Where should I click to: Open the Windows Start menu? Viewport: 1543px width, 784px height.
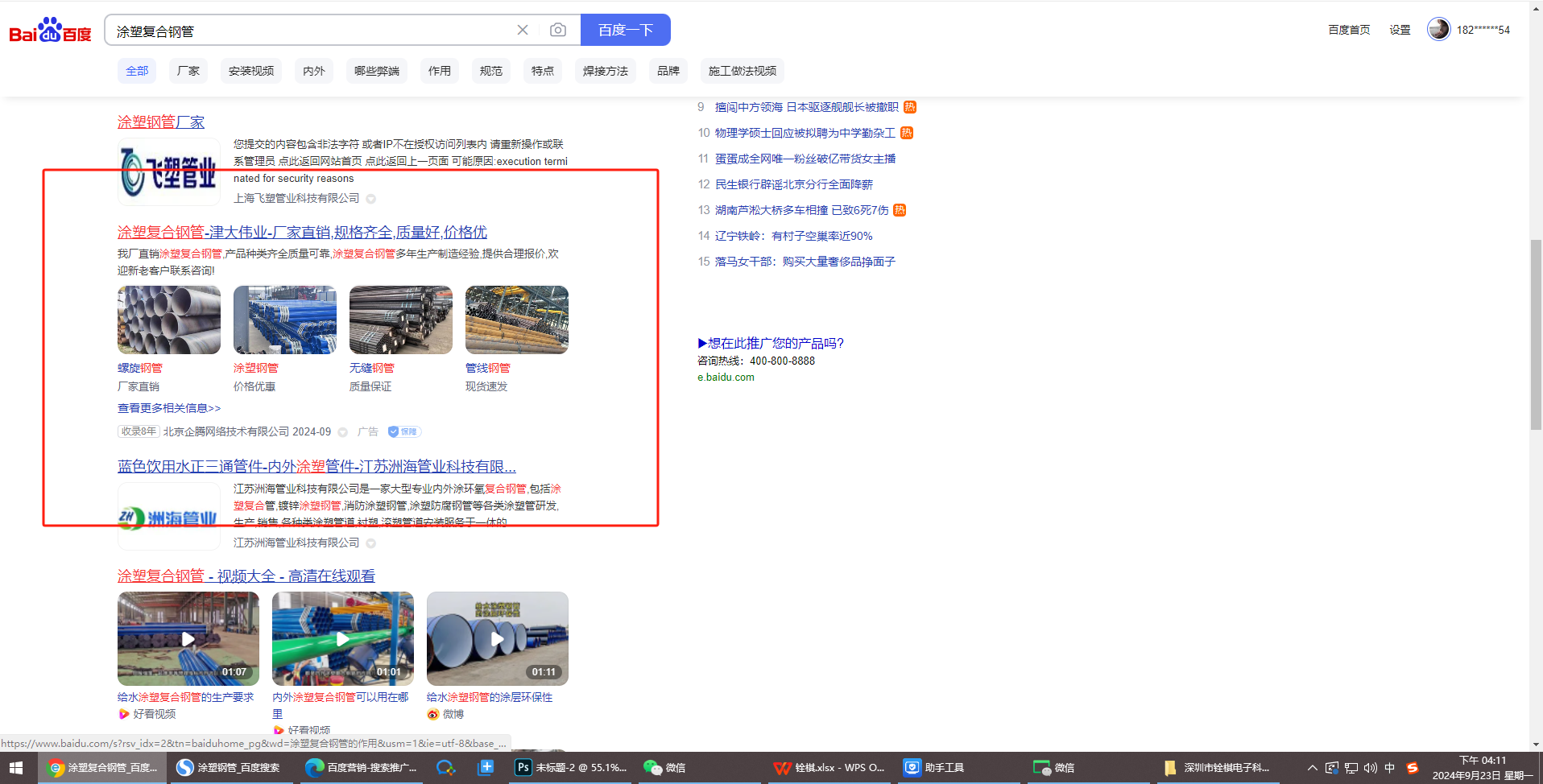(x=16, y=768)
